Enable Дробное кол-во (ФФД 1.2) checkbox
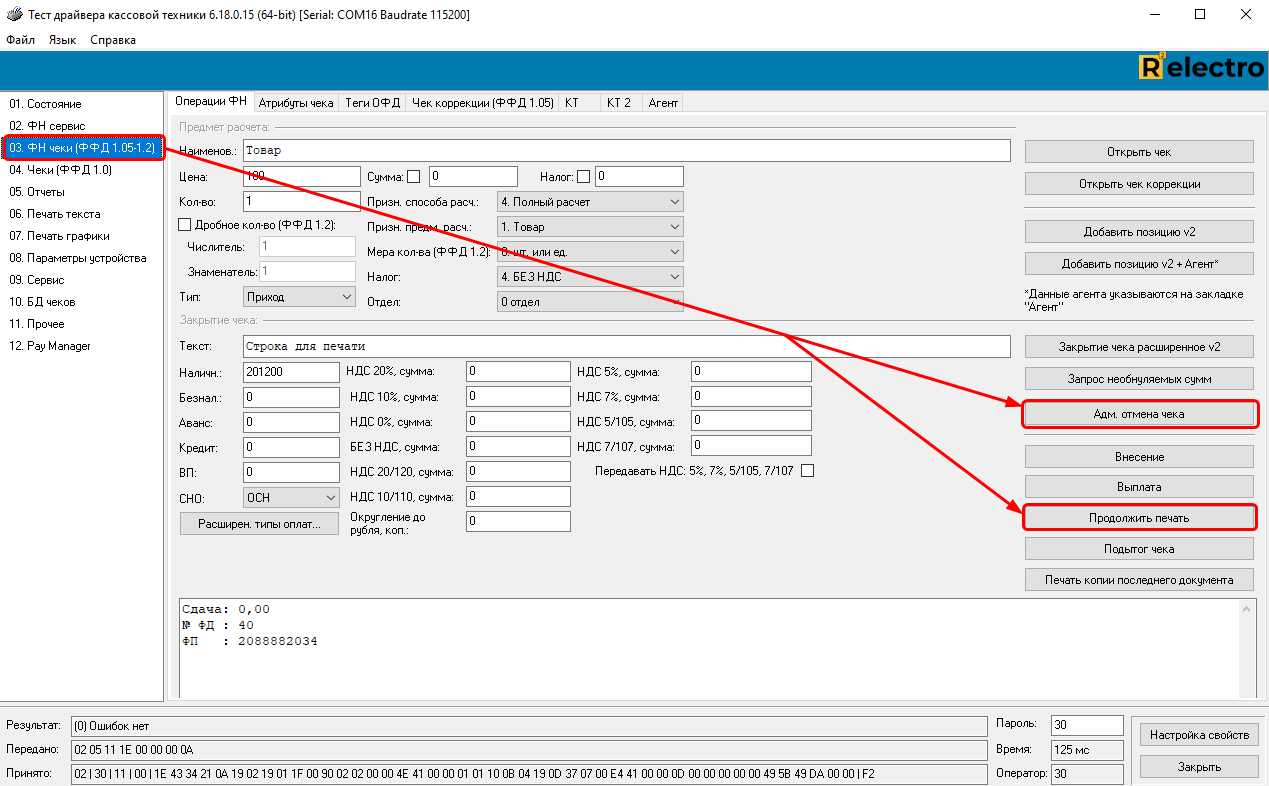This screenshot has width=1269, height=786. pos(184,225)
